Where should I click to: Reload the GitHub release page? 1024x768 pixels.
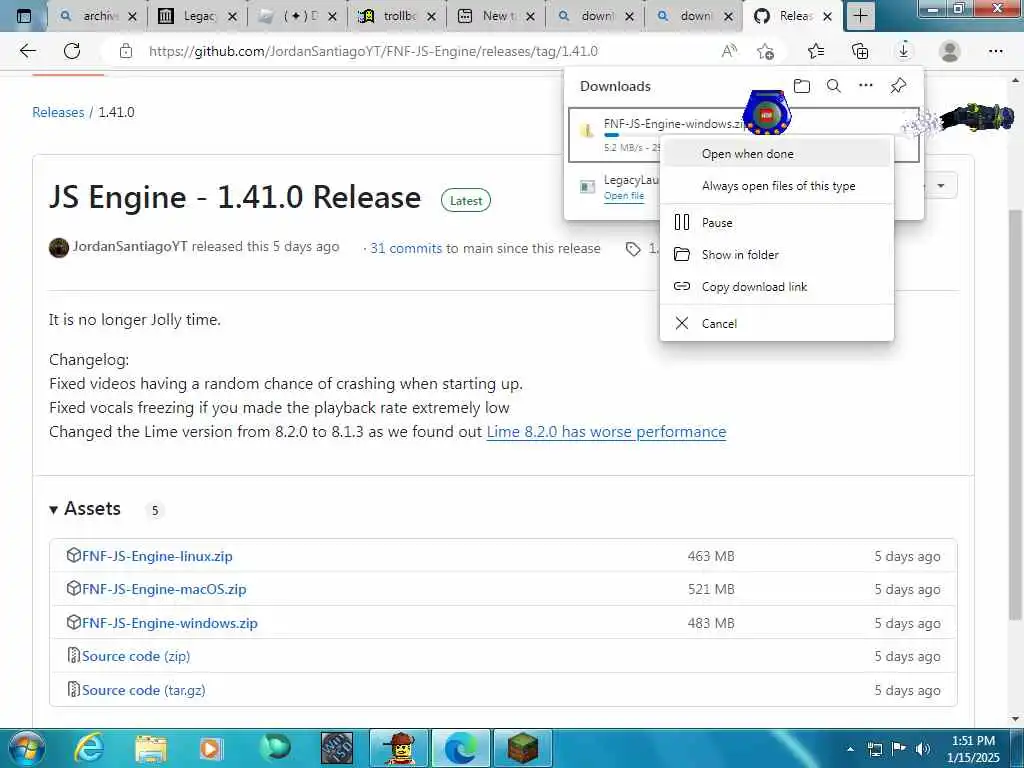(72, 51)
